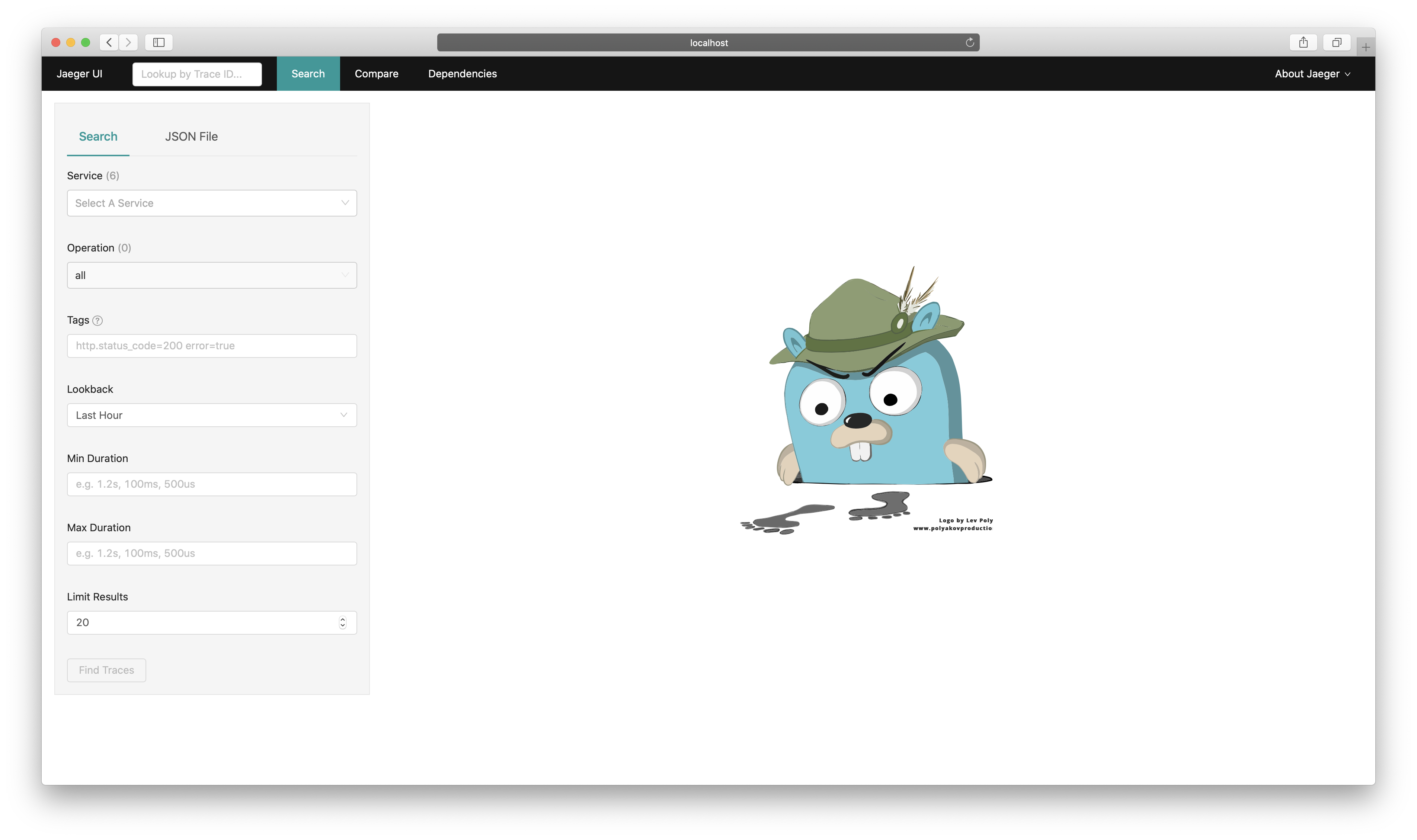Click the Limit Results stepper arrows
Viewport: 1417px width, 840px height.
342,623
